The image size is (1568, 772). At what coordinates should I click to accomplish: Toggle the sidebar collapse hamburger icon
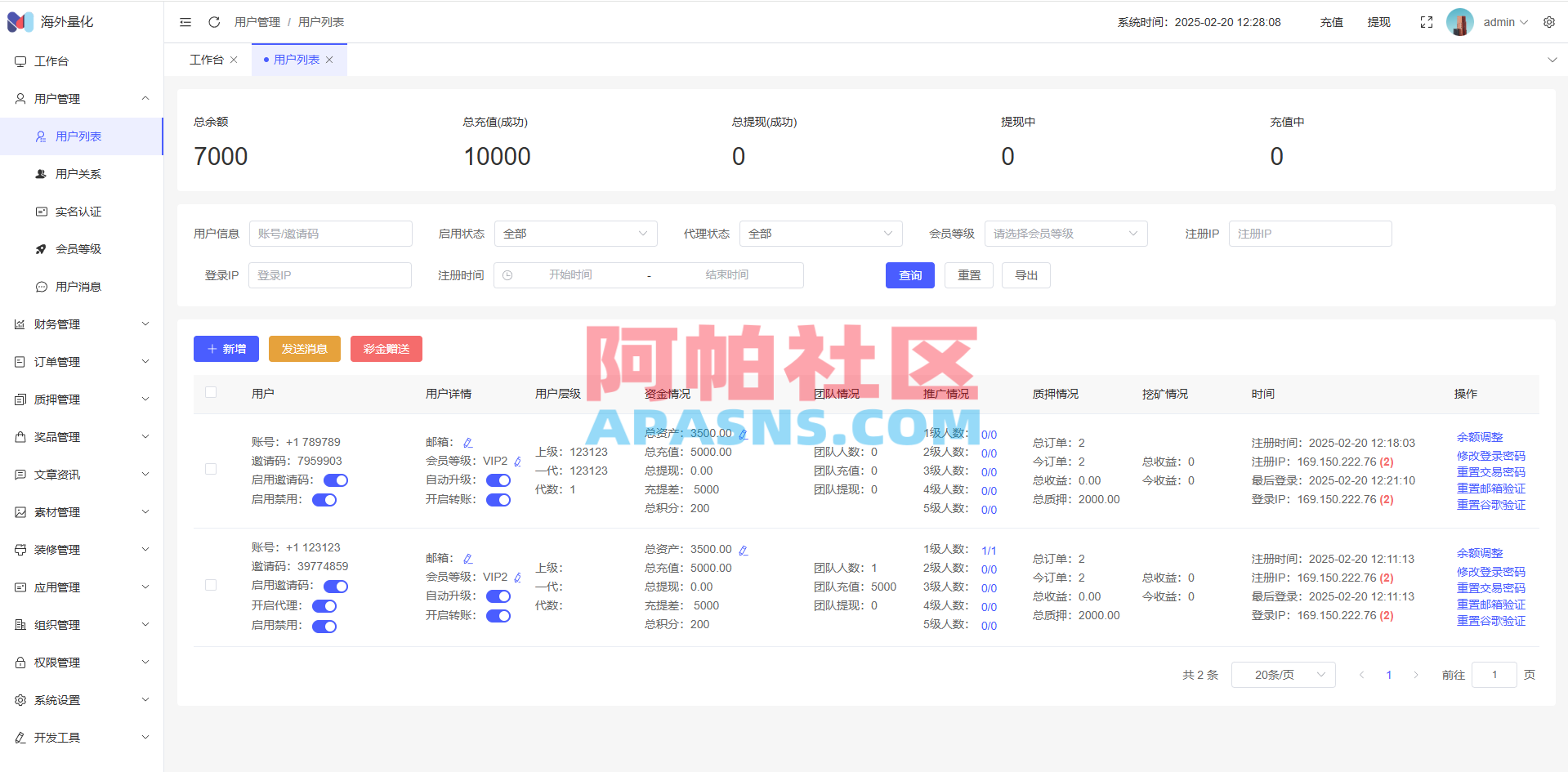tap(185, 22)
